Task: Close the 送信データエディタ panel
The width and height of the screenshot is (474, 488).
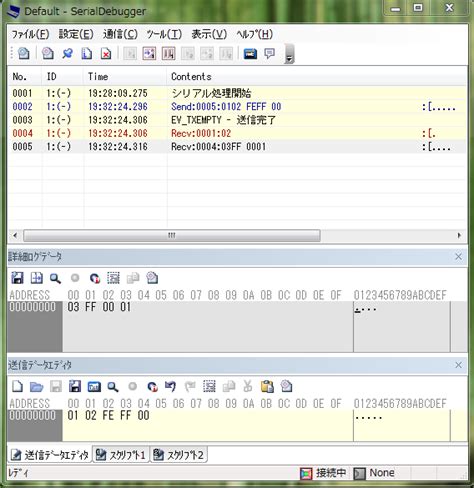Action: coord(458,365)
